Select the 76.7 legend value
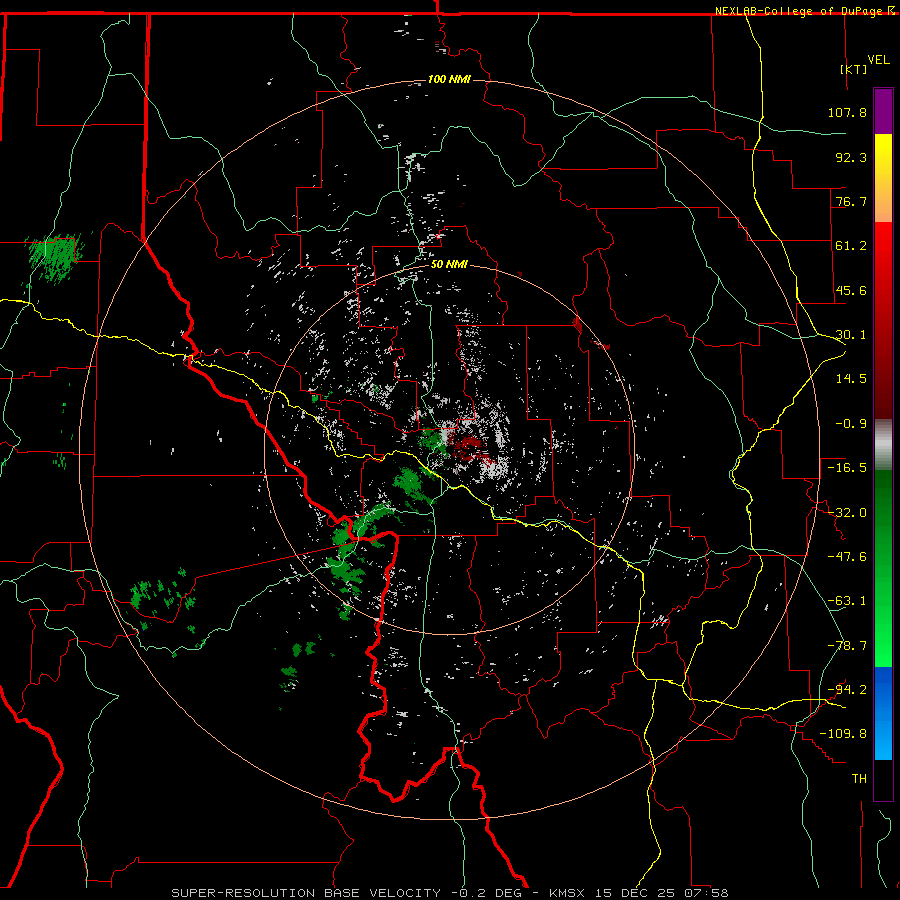 coord(851,201)
